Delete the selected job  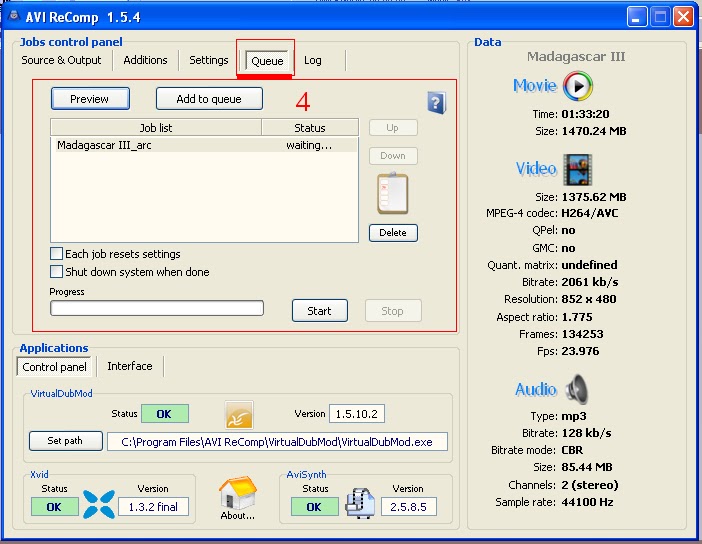(x=393, y=233)
